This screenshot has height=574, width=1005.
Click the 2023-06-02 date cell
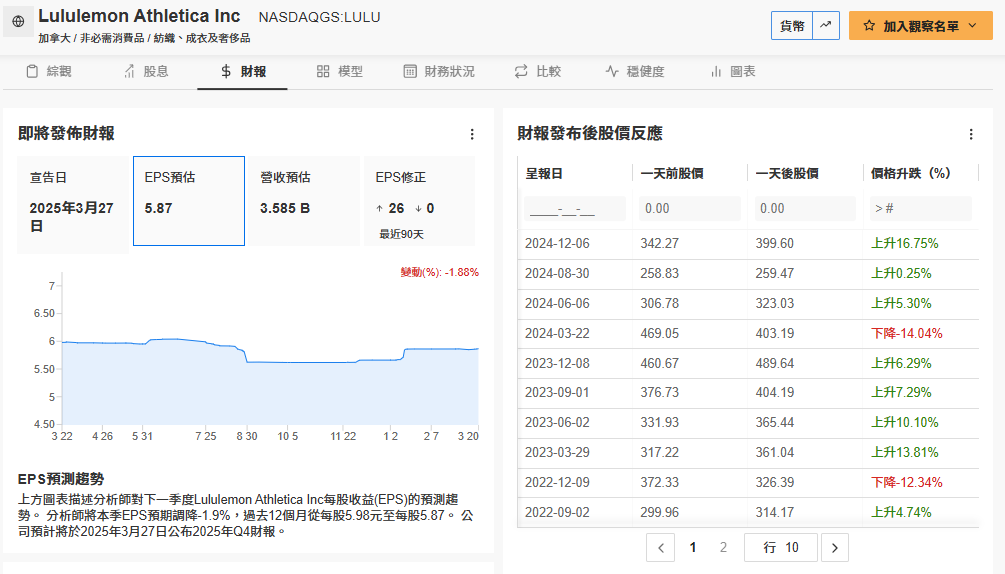tap(557, 422)
